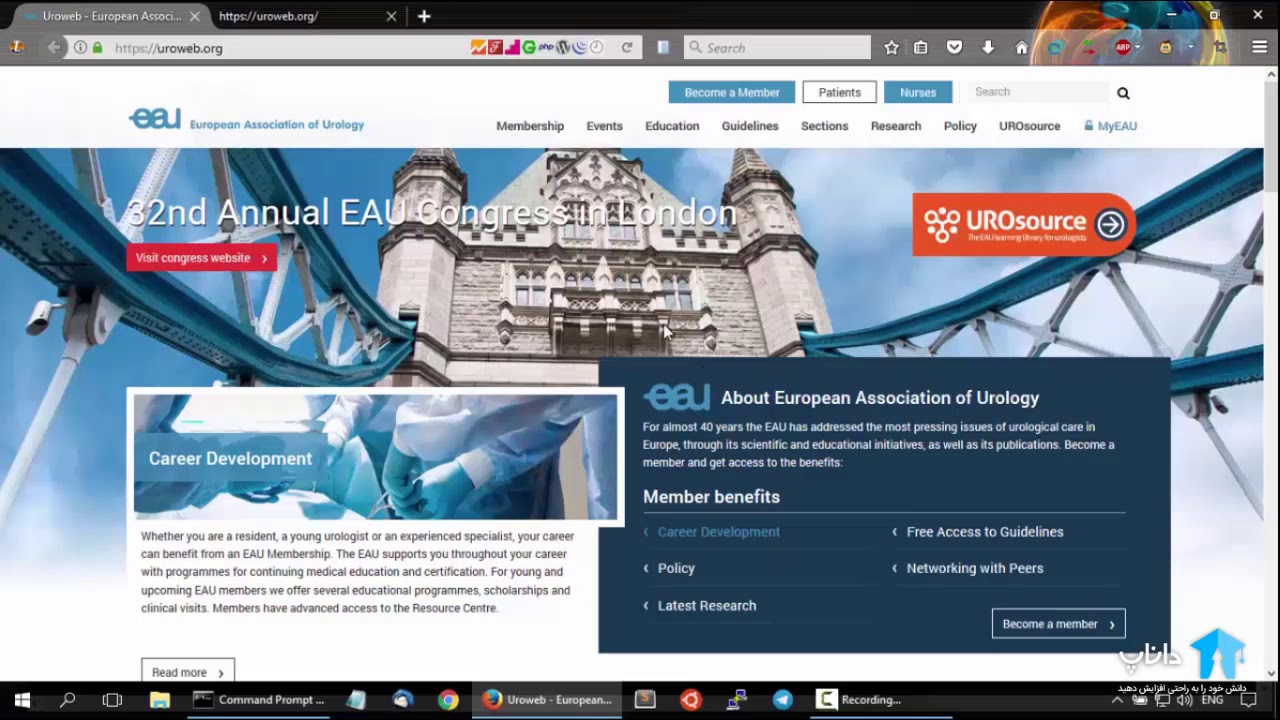
Task: Click the volume speaker tray icon
Action: pyautogui.click(x=1184, y=700)
